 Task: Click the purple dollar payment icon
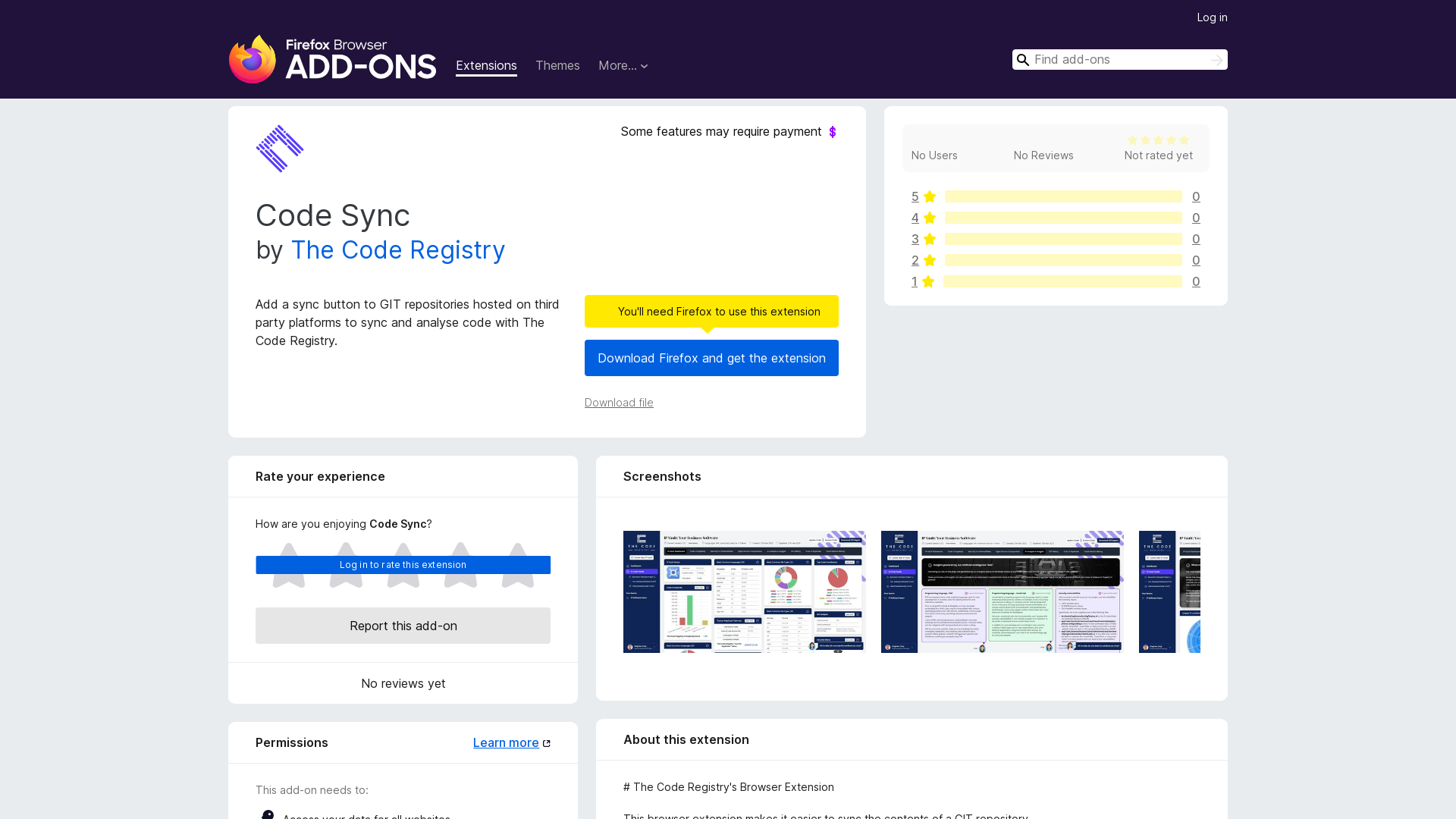coord(833,132)
